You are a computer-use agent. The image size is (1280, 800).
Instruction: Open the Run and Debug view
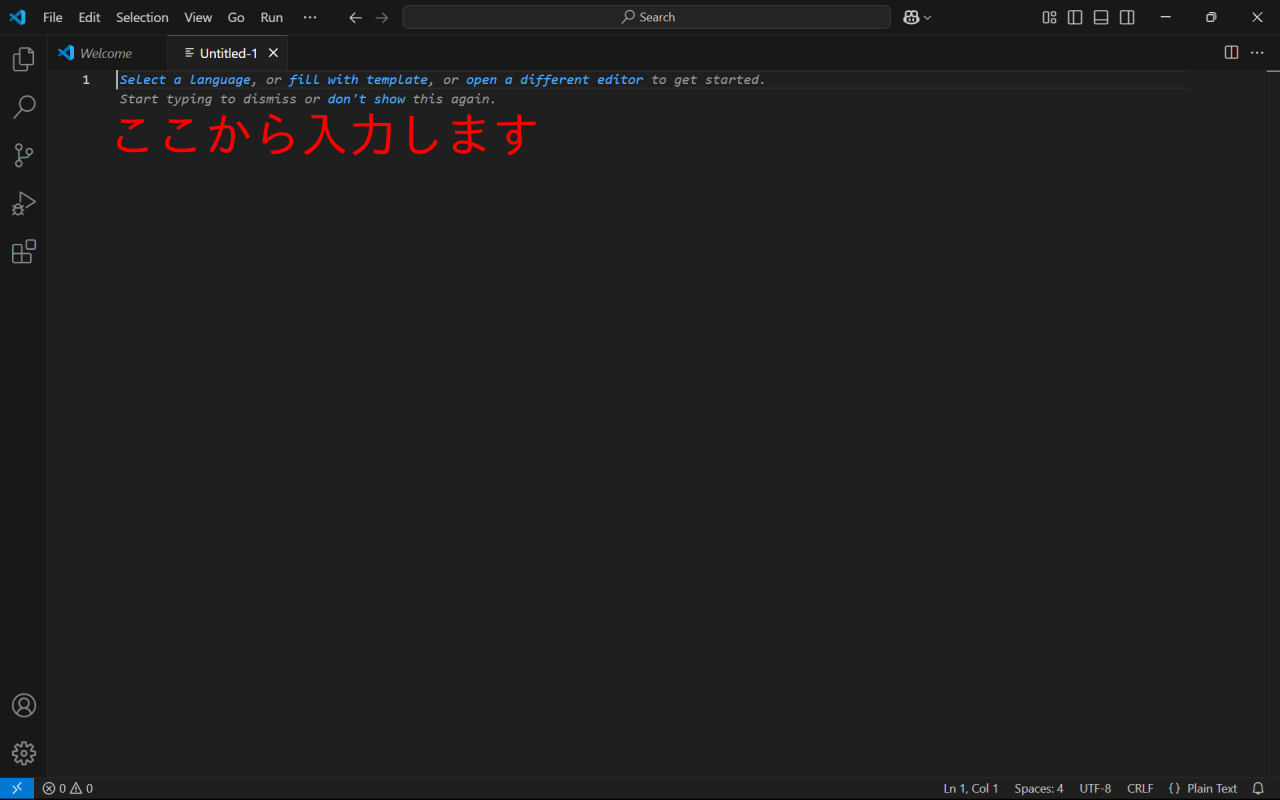pyautogui.click(x=23, y=204)
